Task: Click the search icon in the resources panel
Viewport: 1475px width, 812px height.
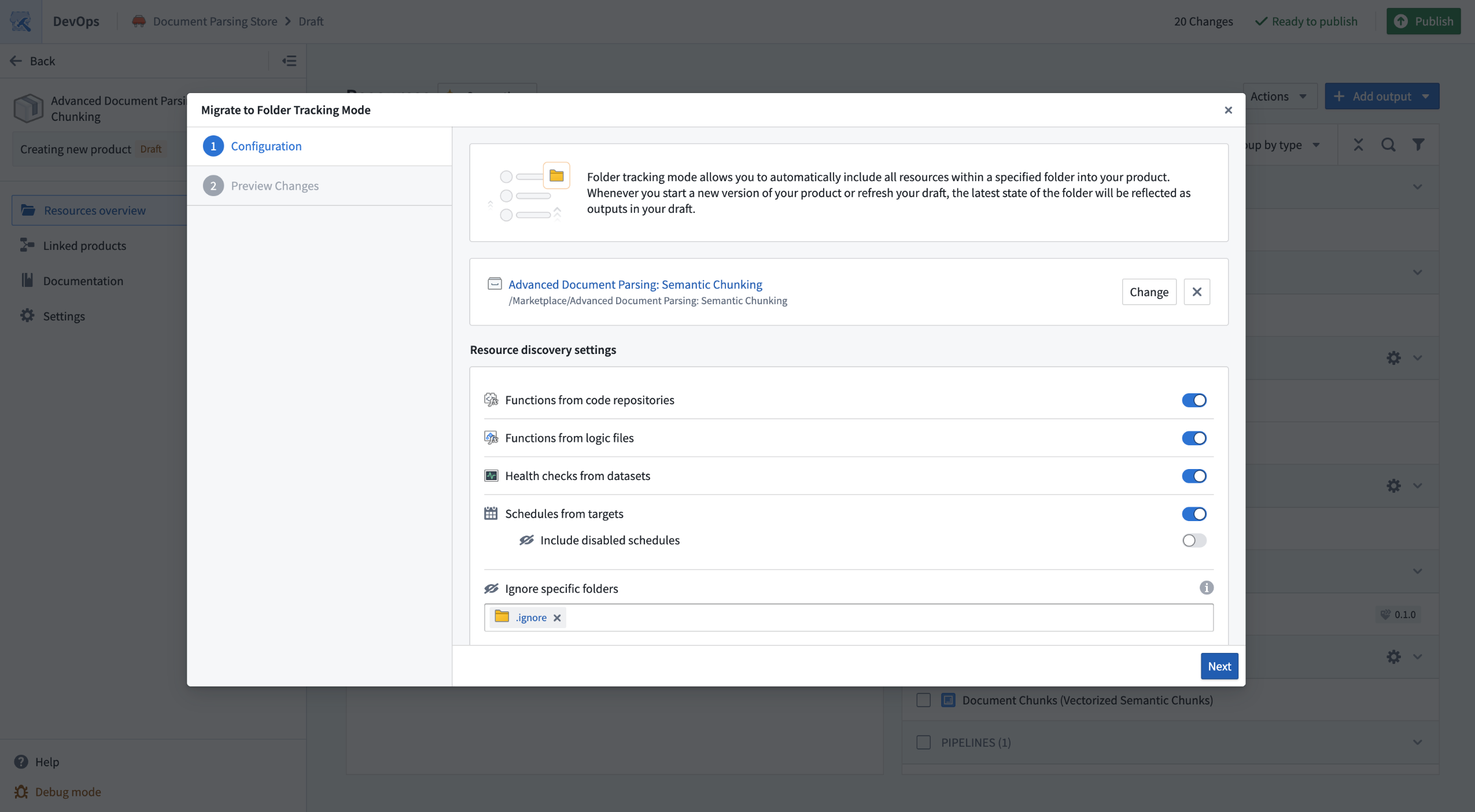Action: pos(1388,144)
